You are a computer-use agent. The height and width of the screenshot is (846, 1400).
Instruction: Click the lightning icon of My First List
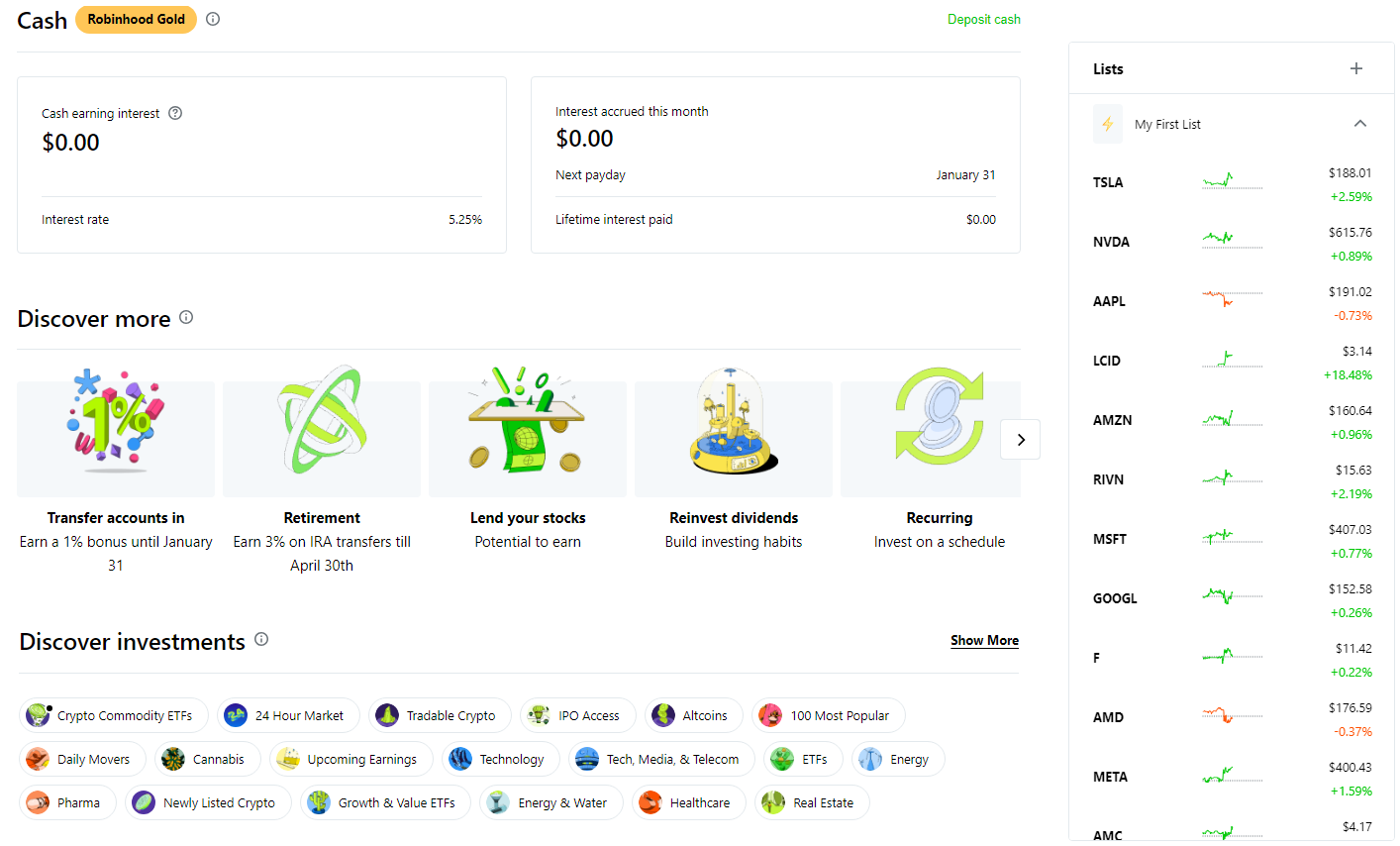pyautogui.click(x=1108, y=124)
